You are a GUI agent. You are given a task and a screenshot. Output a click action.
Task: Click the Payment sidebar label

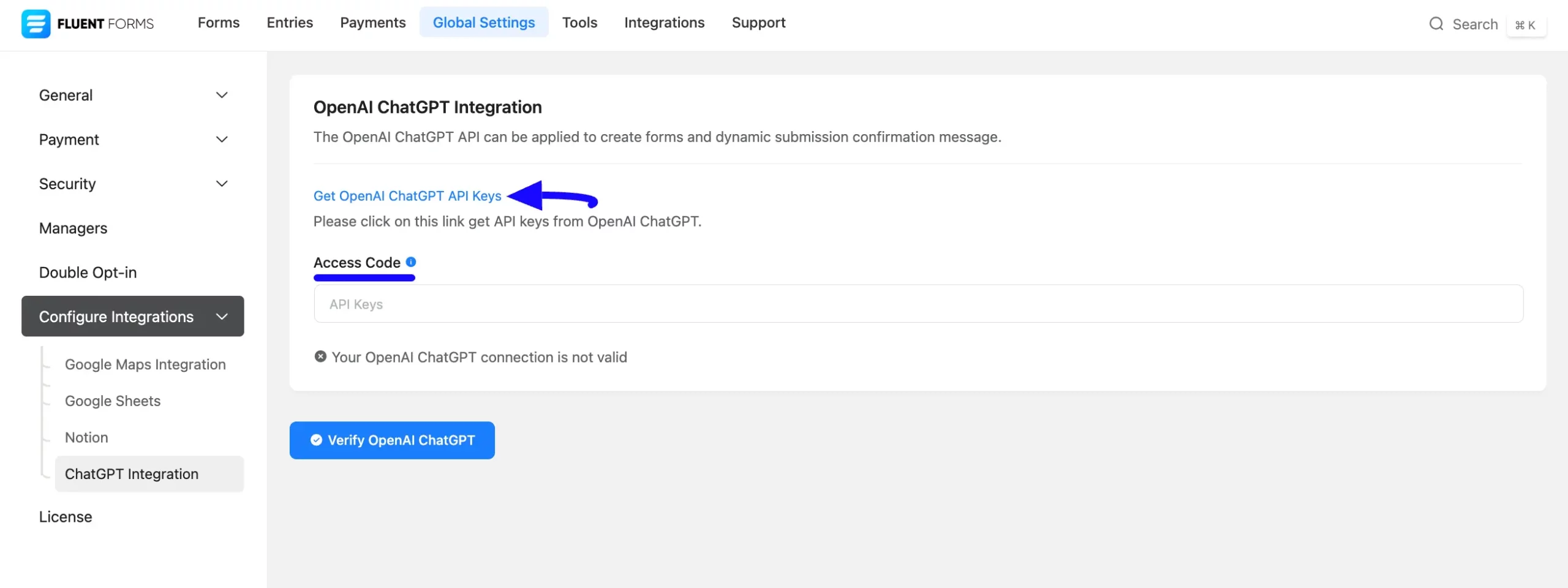tap(69, 140)
